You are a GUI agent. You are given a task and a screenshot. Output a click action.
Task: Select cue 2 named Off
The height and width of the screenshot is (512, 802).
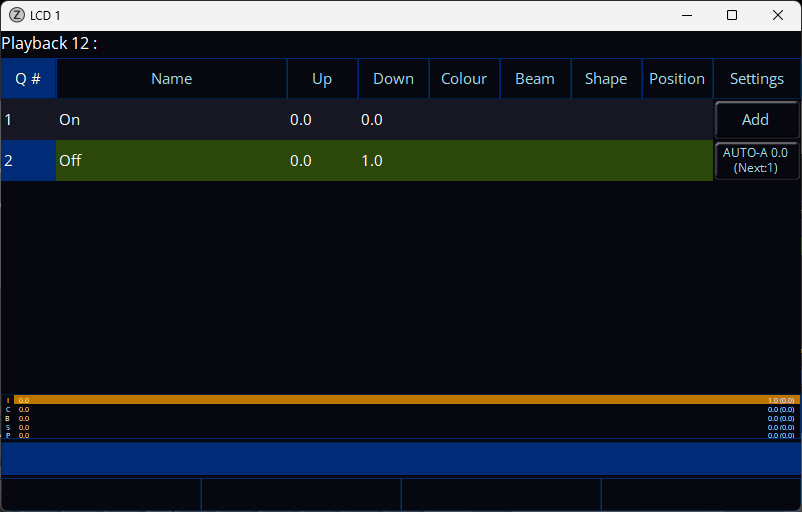coord(170,161)
